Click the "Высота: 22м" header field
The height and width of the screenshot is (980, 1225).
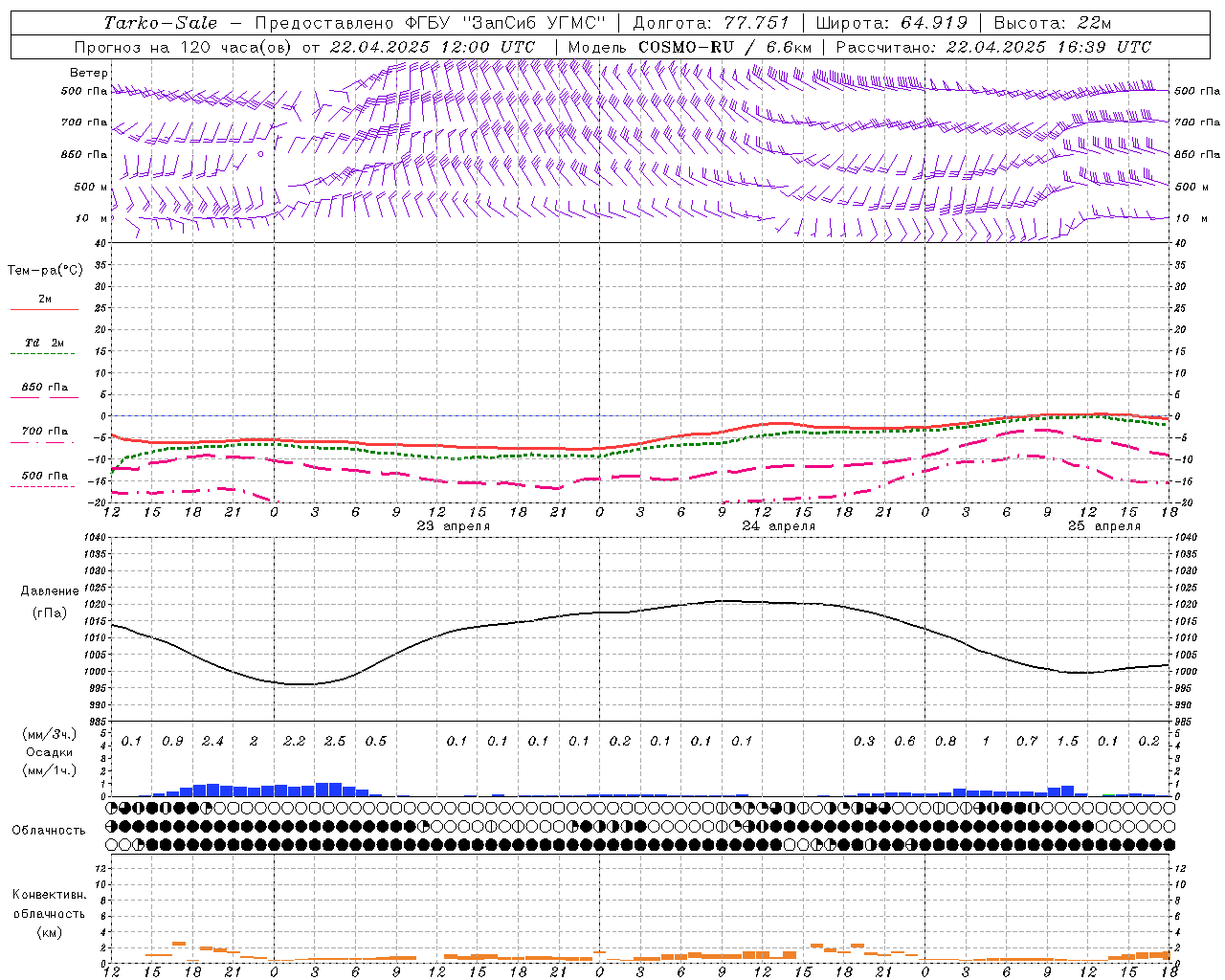(x=1053, y=23)
